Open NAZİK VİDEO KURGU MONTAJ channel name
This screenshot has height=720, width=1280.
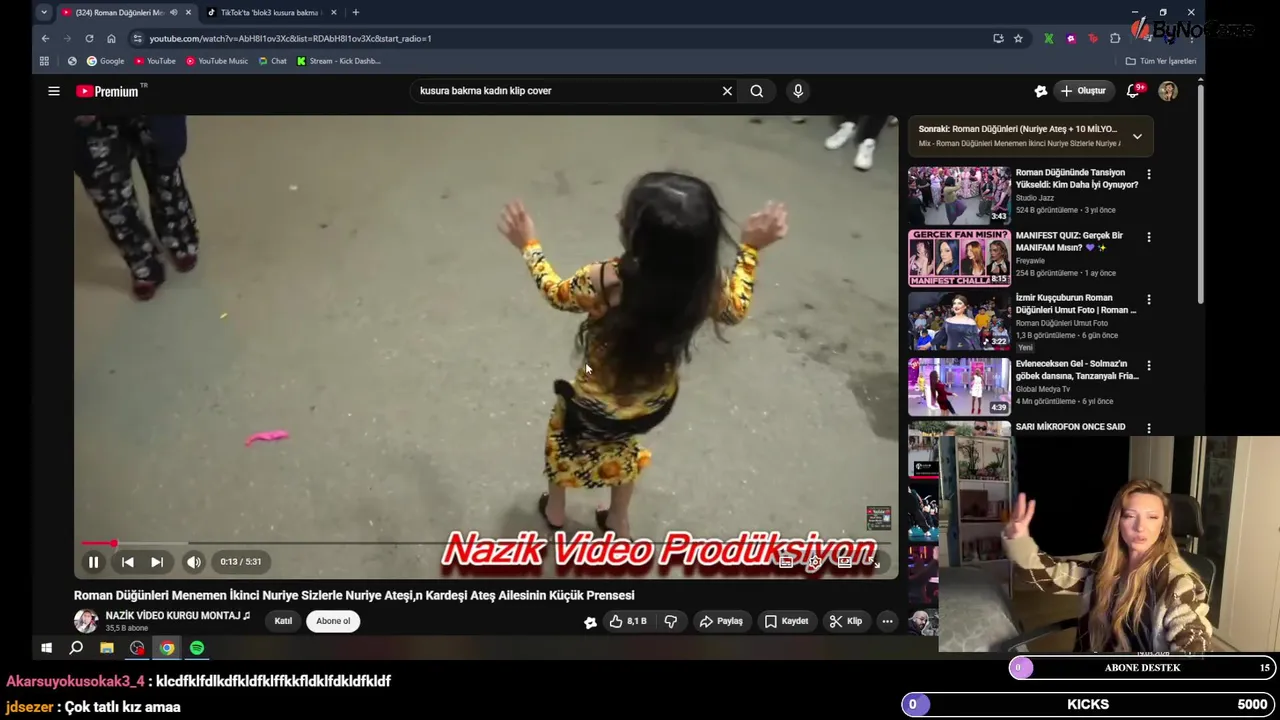[x=178, y=616]
